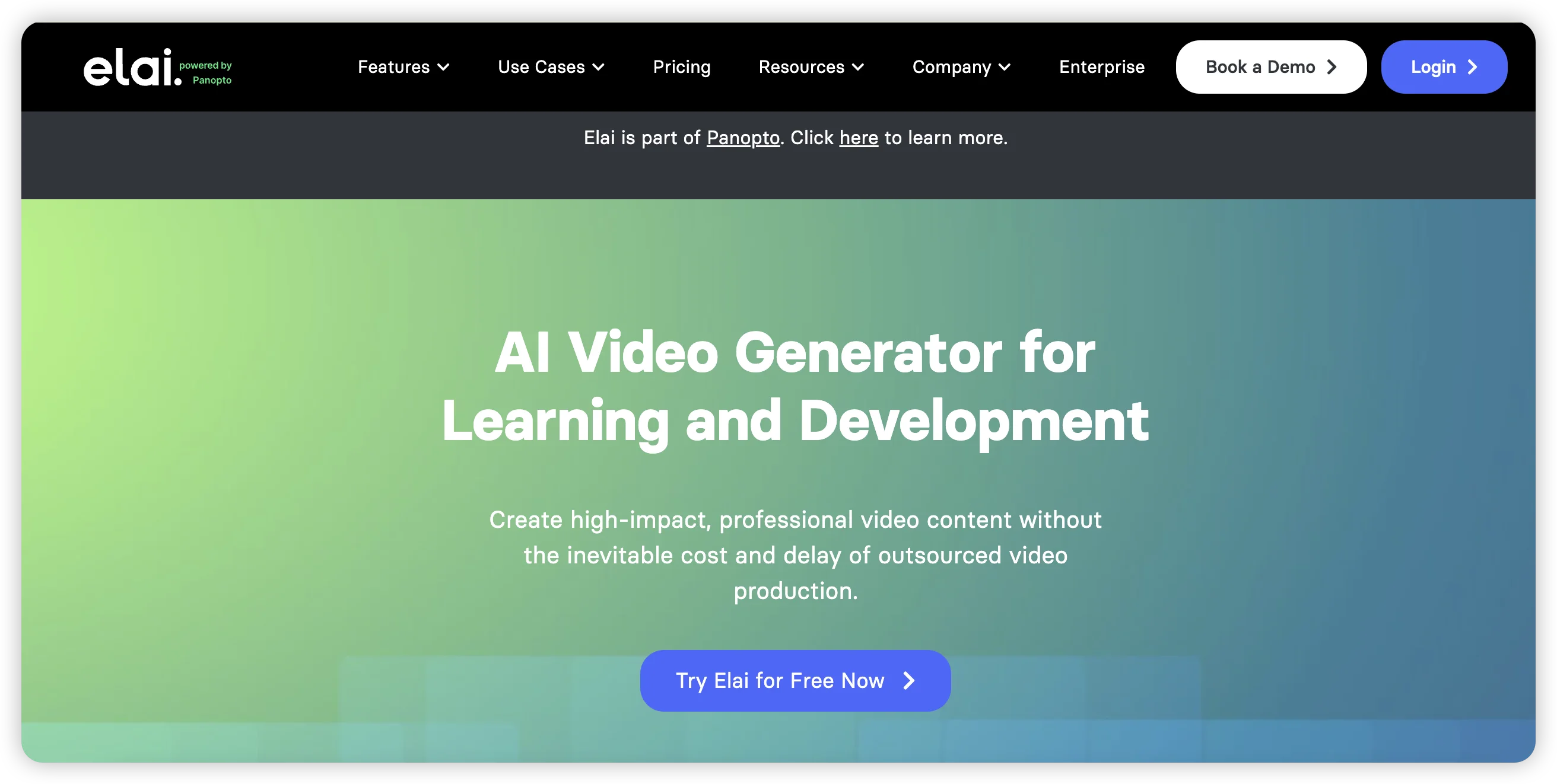Screen dimensions: 1557x784
Task: Click the 'here' link in banner
Action: coord(858,138)
